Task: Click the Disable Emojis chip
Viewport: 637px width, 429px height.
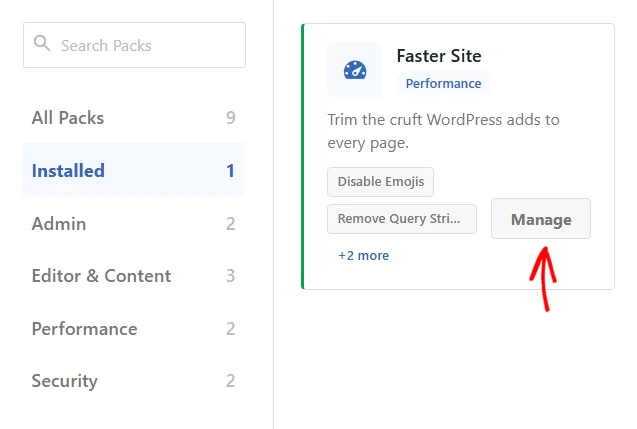Action: click(381, 182)
